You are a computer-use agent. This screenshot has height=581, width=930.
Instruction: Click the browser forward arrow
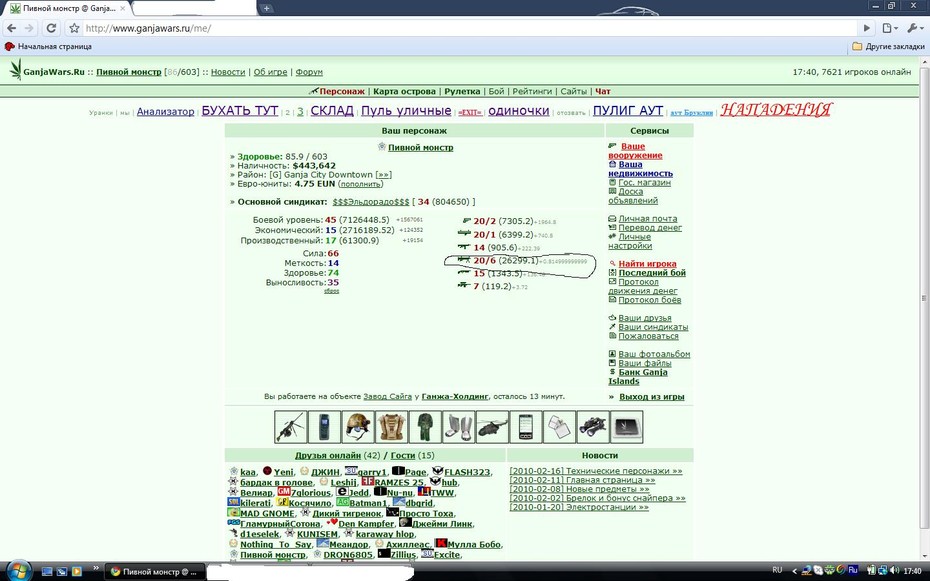pos(30,28)
